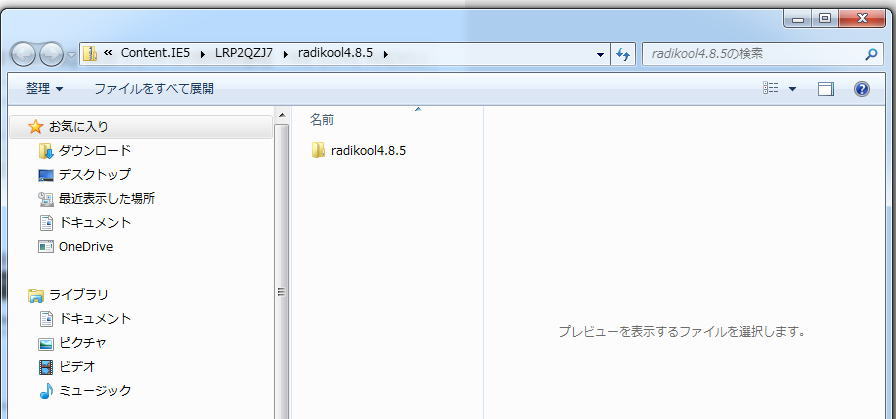Open OneDrive in favorites
The width and height of the screenshot is (896, 419).
(86, 246)
